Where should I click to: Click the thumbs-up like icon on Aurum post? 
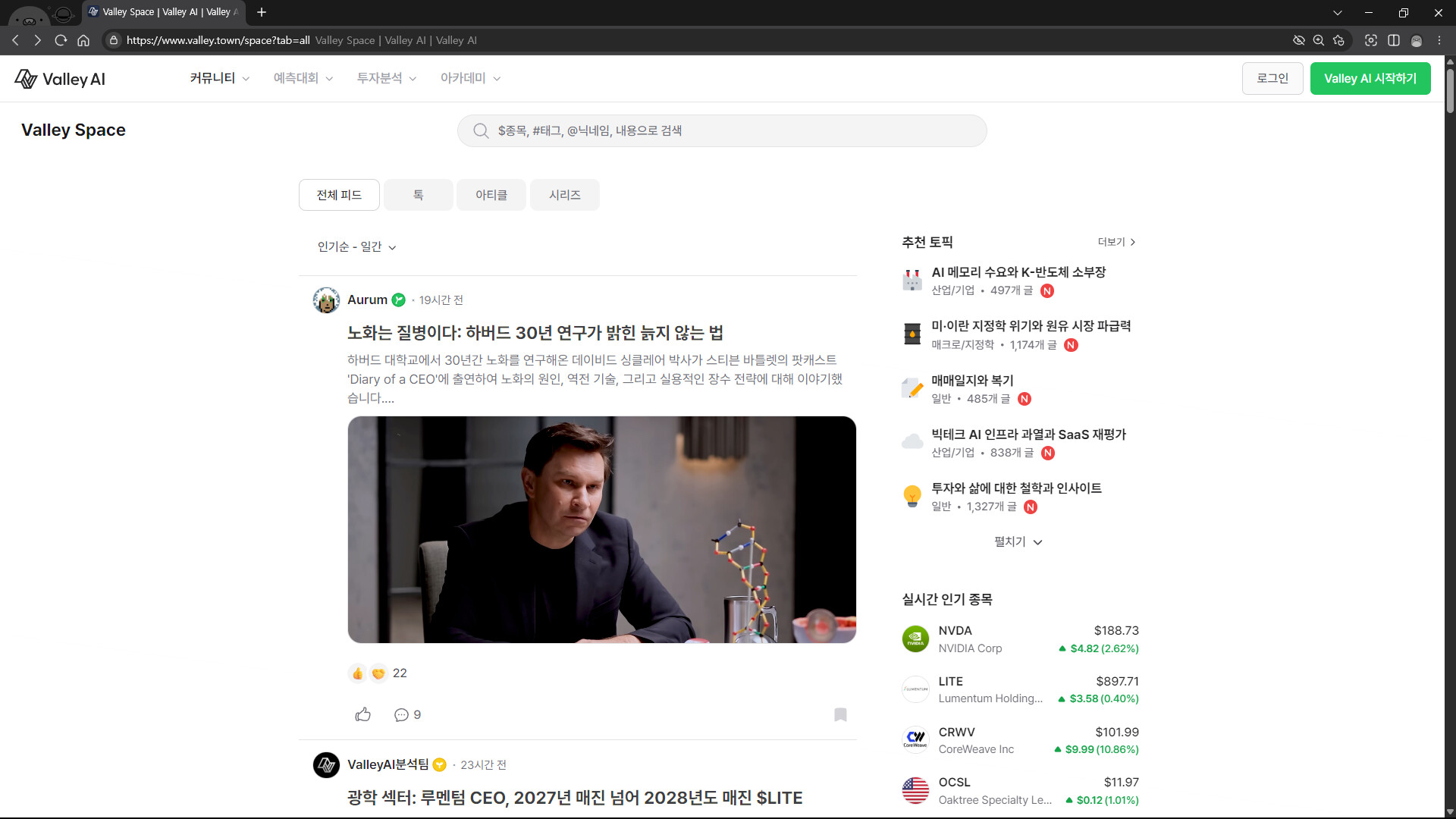pos(362,714)
